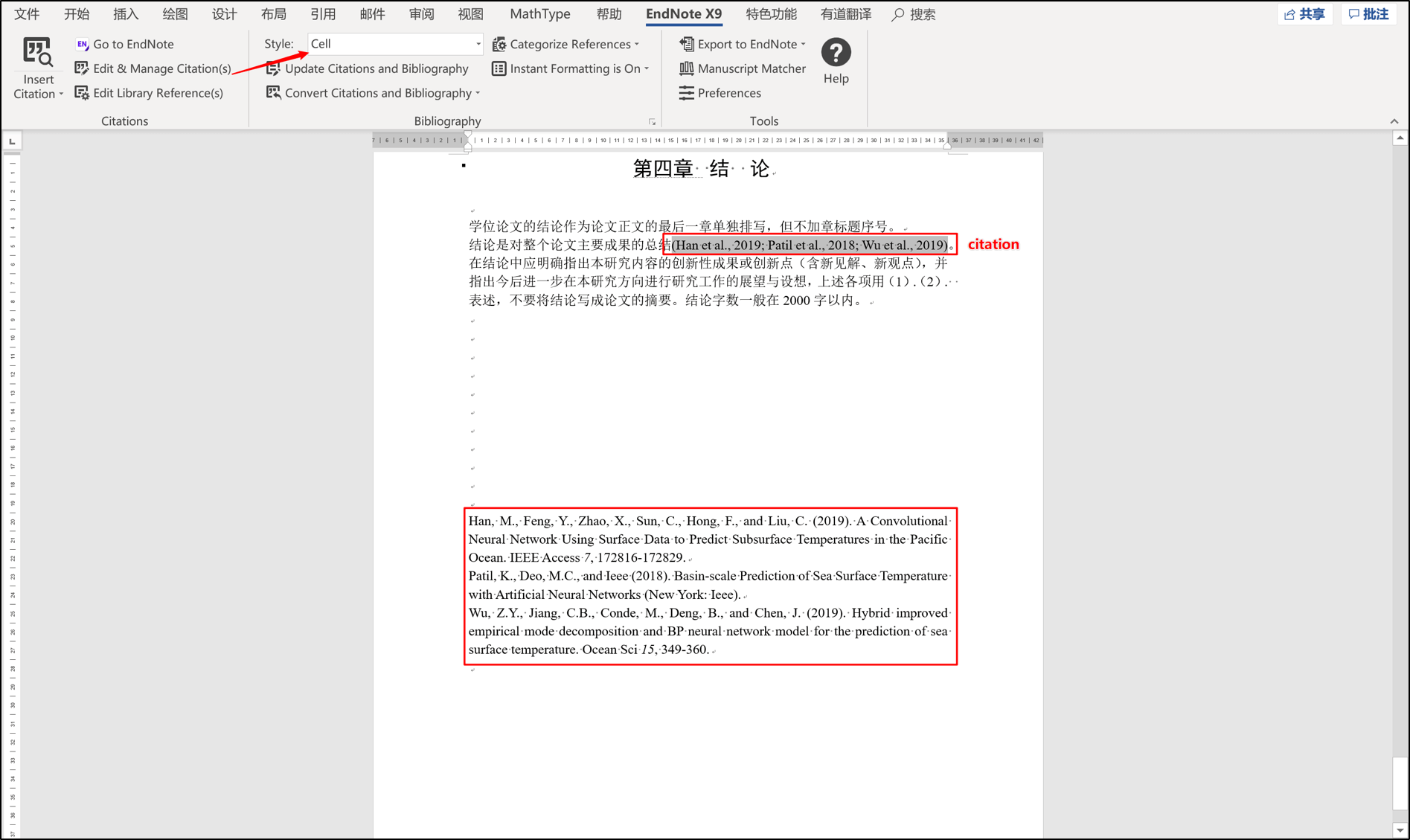Click the share icon beside 共享
This screenshot has height=840, width=1410.
pos(1290,14)
